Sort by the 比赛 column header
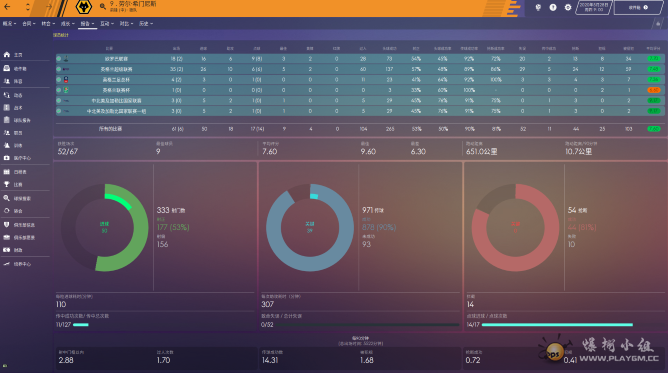Viewport: 668px width, 373px height. [x=109, y=48]
